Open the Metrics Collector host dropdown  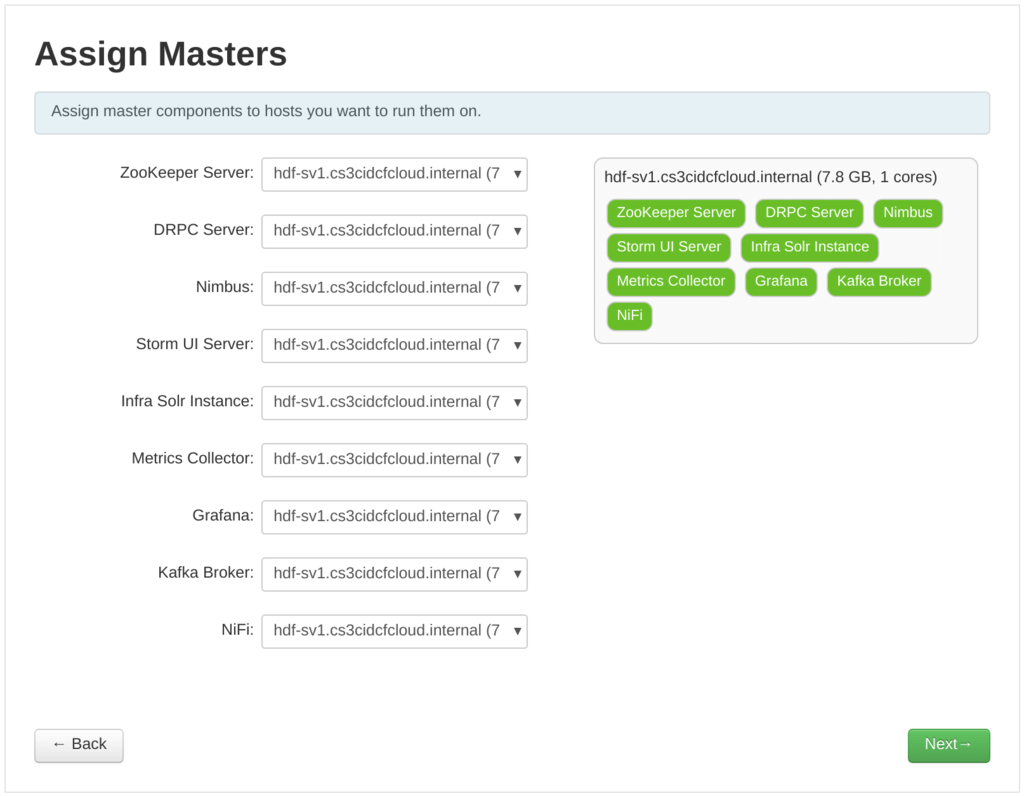(x=394, y=460)
